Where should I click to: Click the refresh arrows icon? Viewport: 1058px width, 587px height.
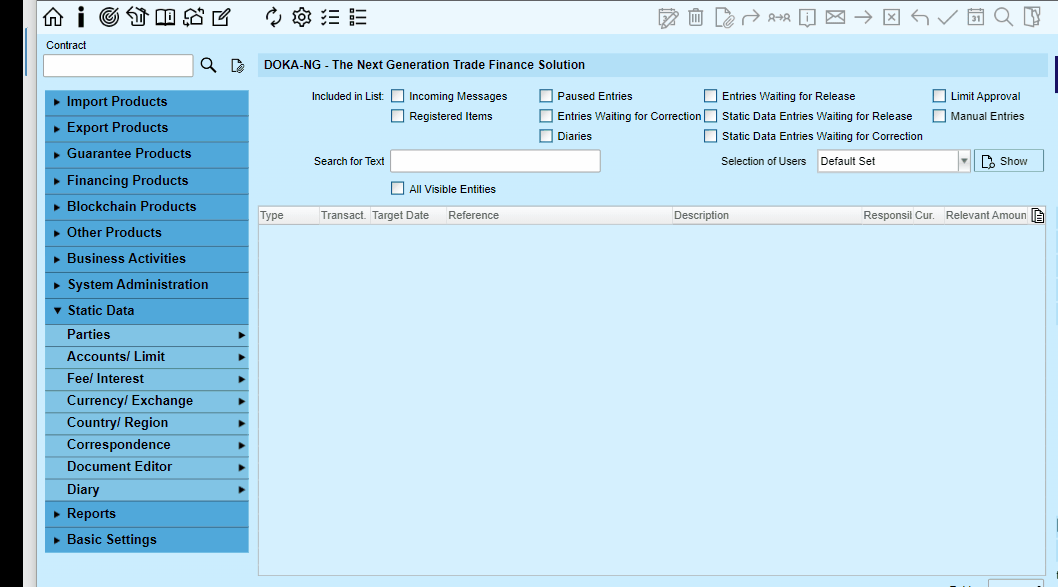click(x=273, y=17)
